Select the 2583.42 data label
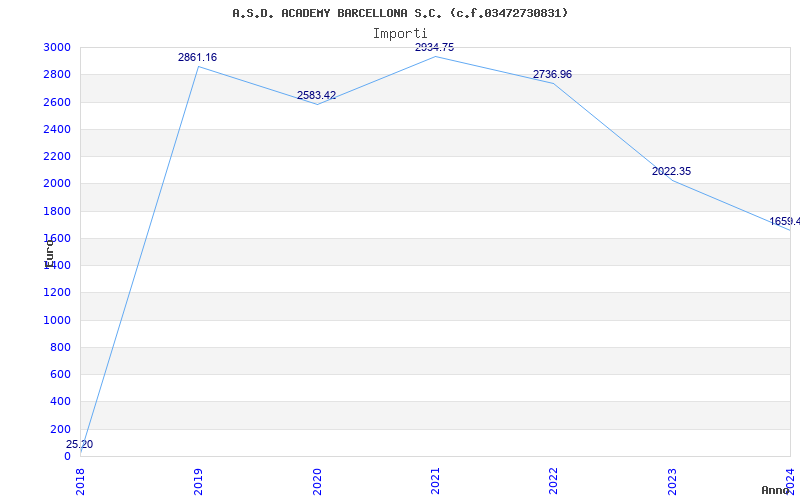Image resolution: width=800 pixels, height=500 pixels. (316, 95)
